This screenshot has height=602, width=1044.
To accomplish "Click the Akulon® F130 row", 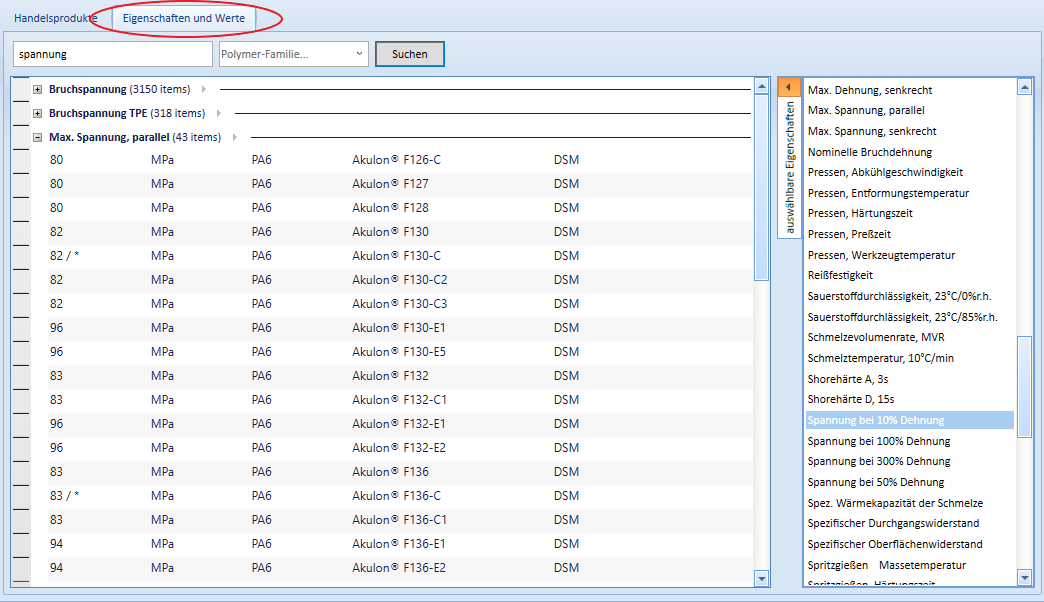I will click(400, 232).
